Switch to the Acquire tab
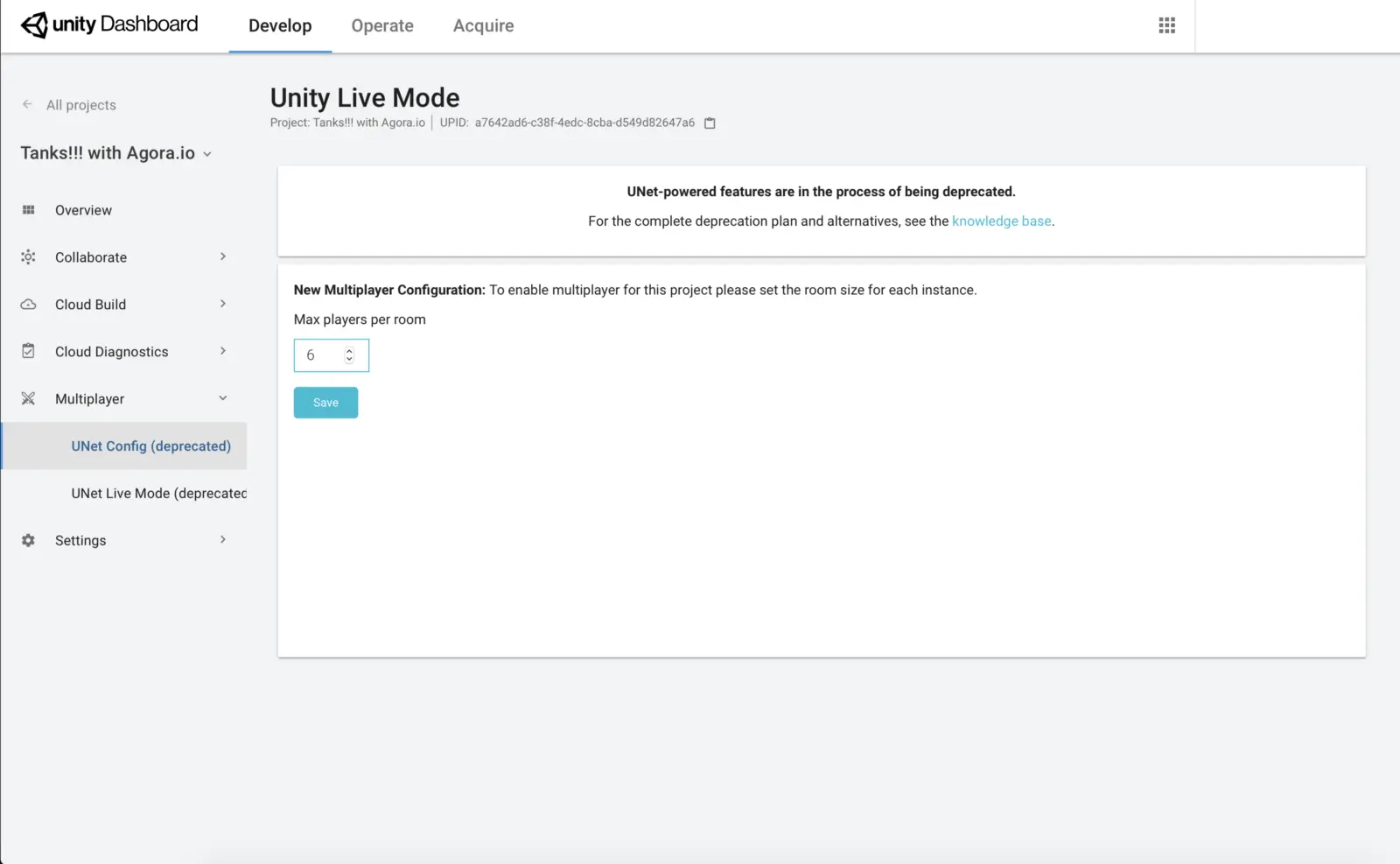This screenshot has width=1400, height=864. click(x=484, y=26)
